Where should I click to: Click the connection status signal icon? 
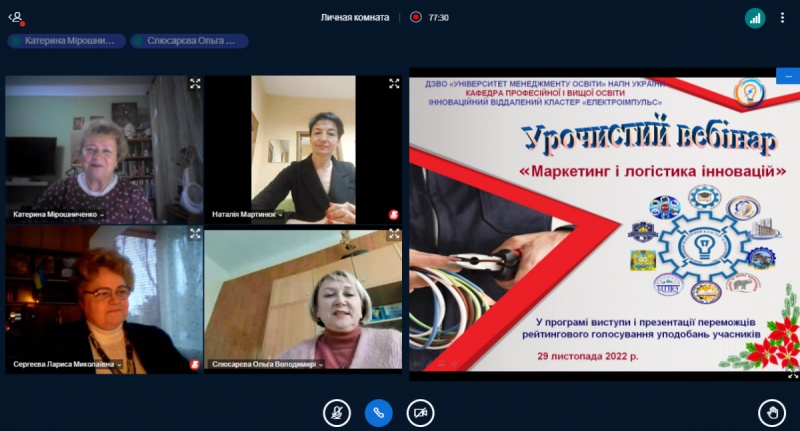click(x=755, y=17)
